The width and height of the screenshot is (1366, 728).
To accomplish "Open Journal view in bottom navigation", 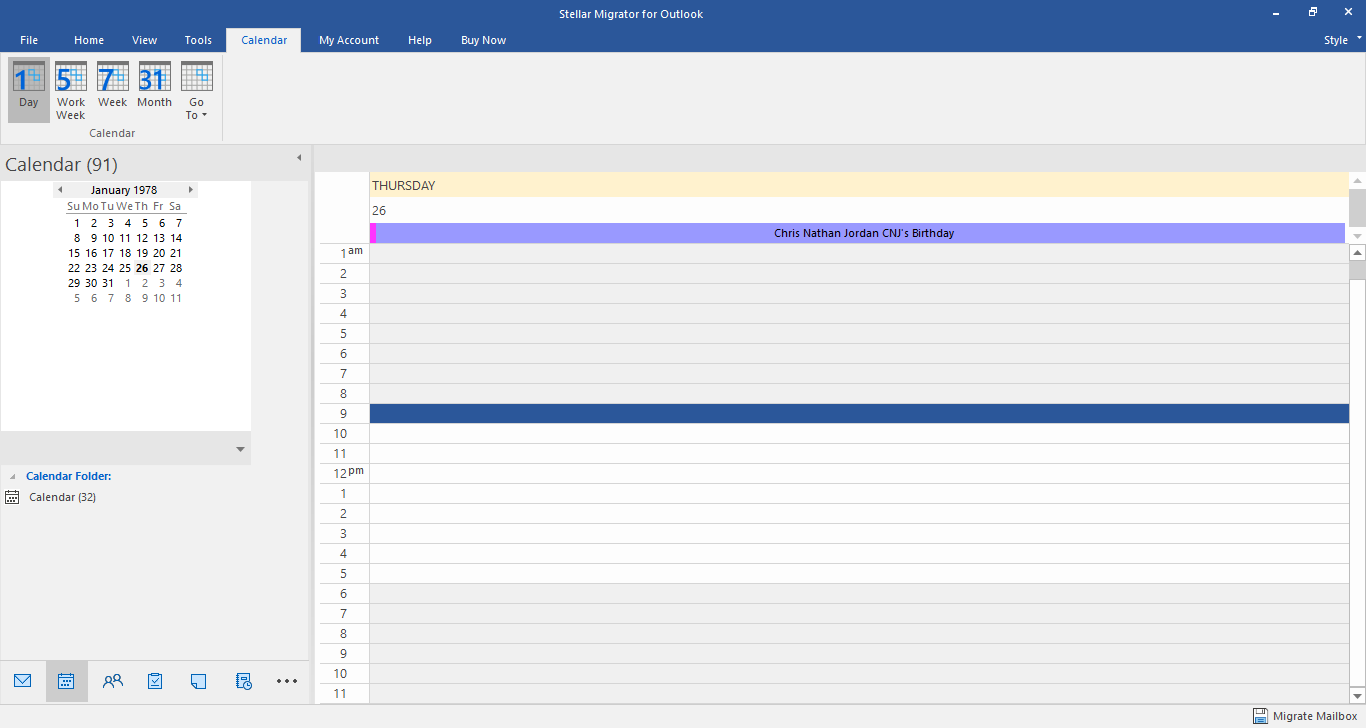I will (x=243, y=681).
